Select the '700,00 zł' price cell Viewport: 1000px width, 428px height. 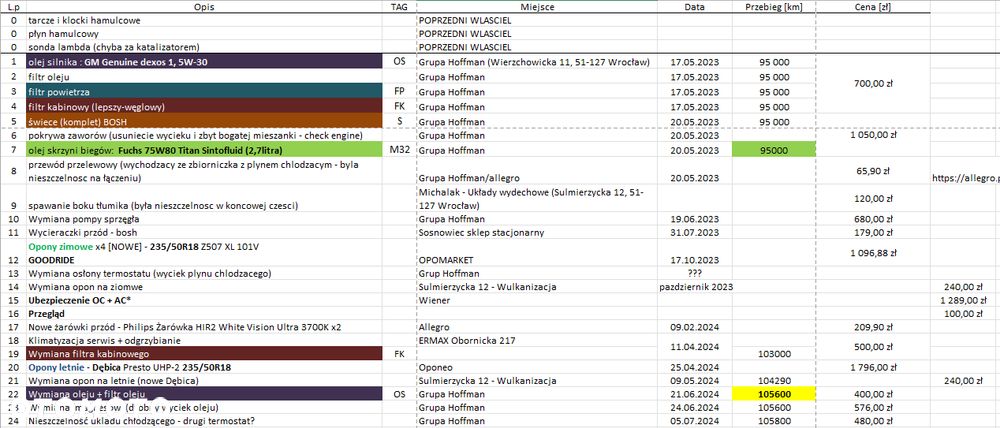click(872, 84)
